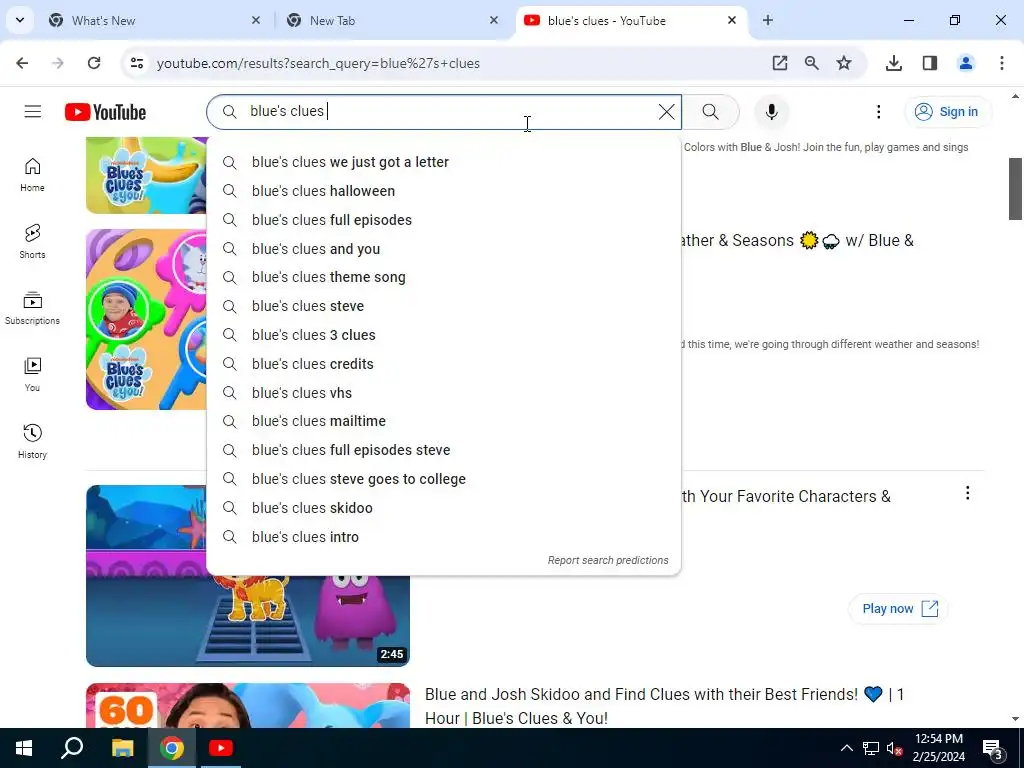Open History in the sidebar
This screenshot has height=768, width=1024.
(32, 441)
